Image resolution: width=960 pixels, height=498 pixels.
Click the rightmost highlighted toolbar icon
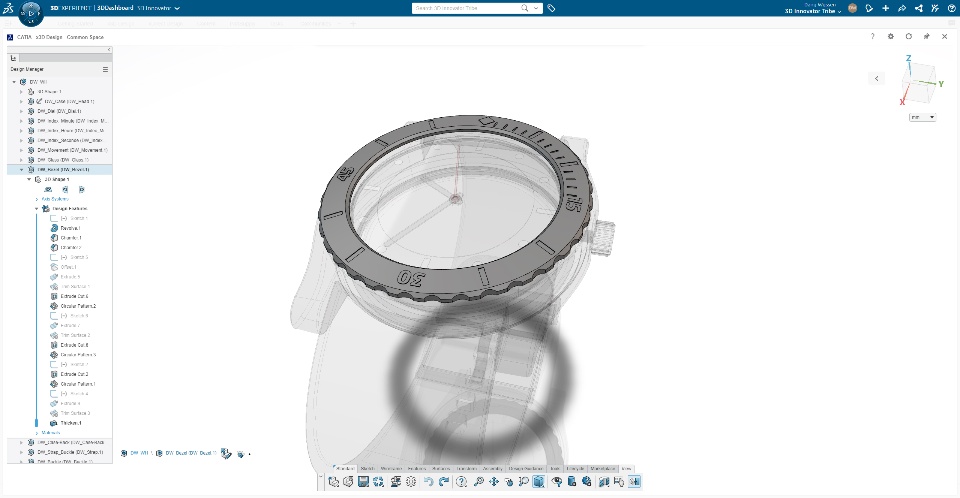coord(634,482)
